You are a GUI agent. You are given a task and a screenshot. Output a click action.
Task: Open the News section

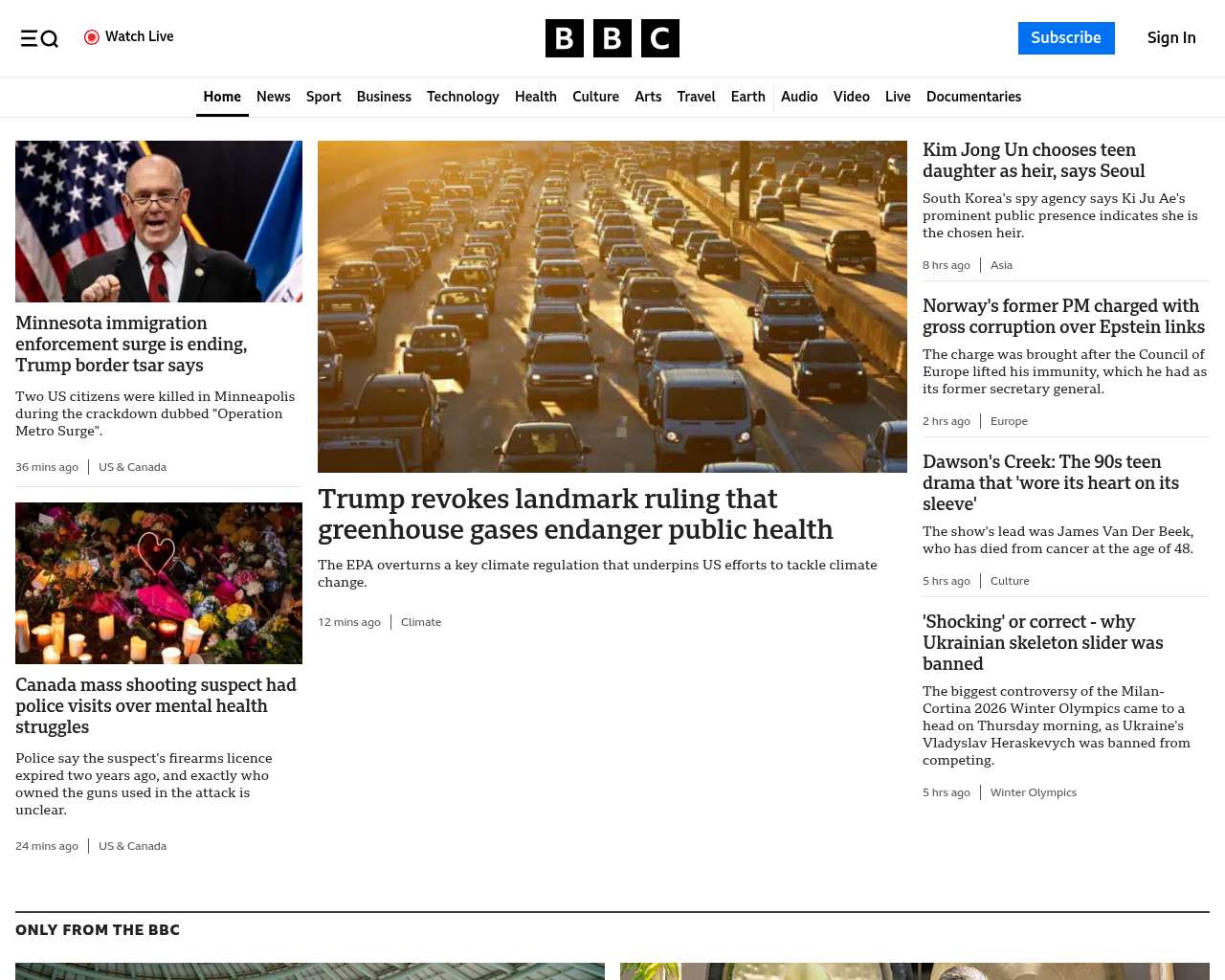[274, 97]
